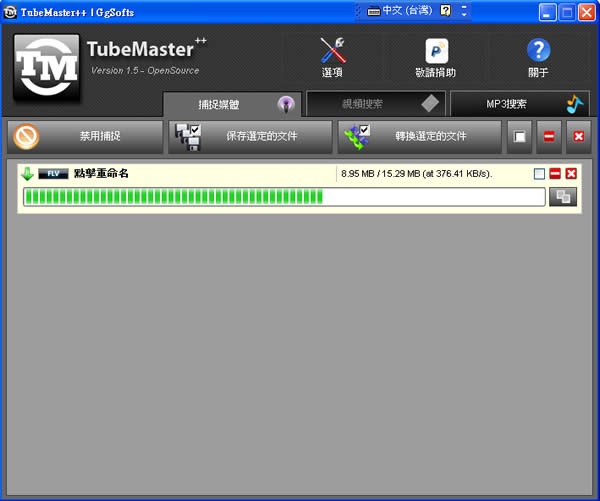Switch to the 視頻搜索 tab

click(376, 104)
